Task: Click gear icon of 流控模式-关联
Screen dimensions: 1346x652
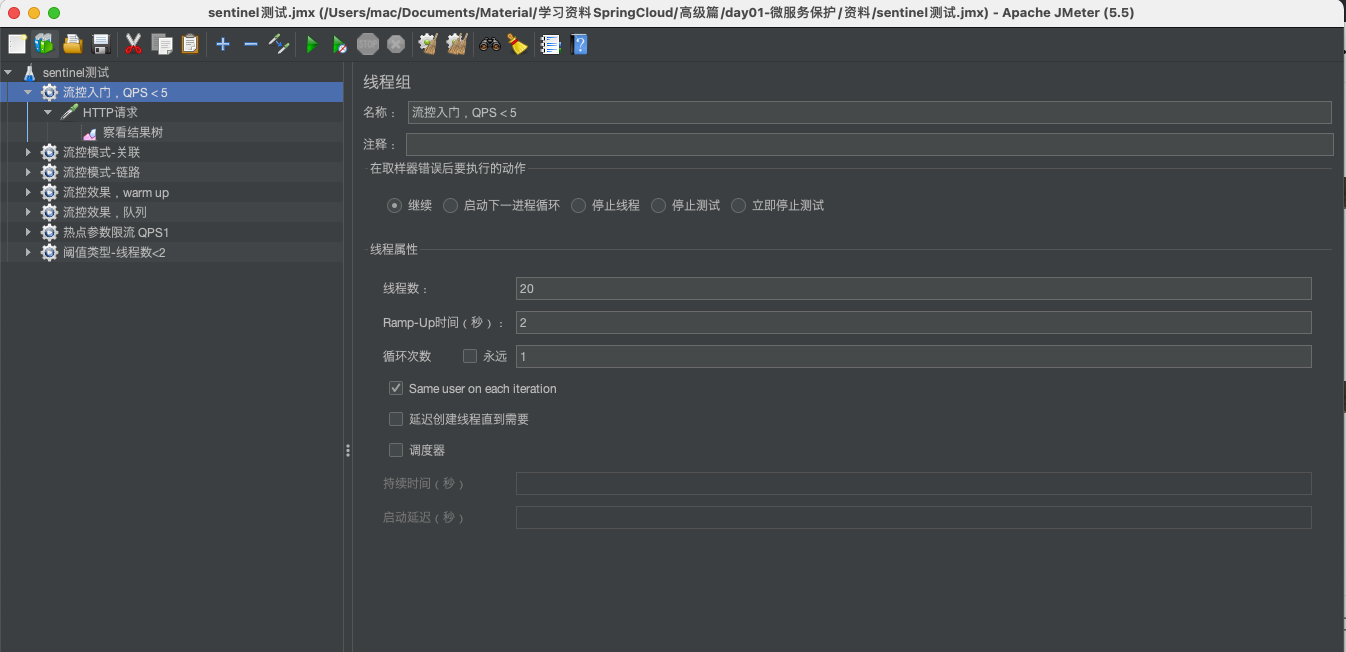Action: (x=49, y=152)
